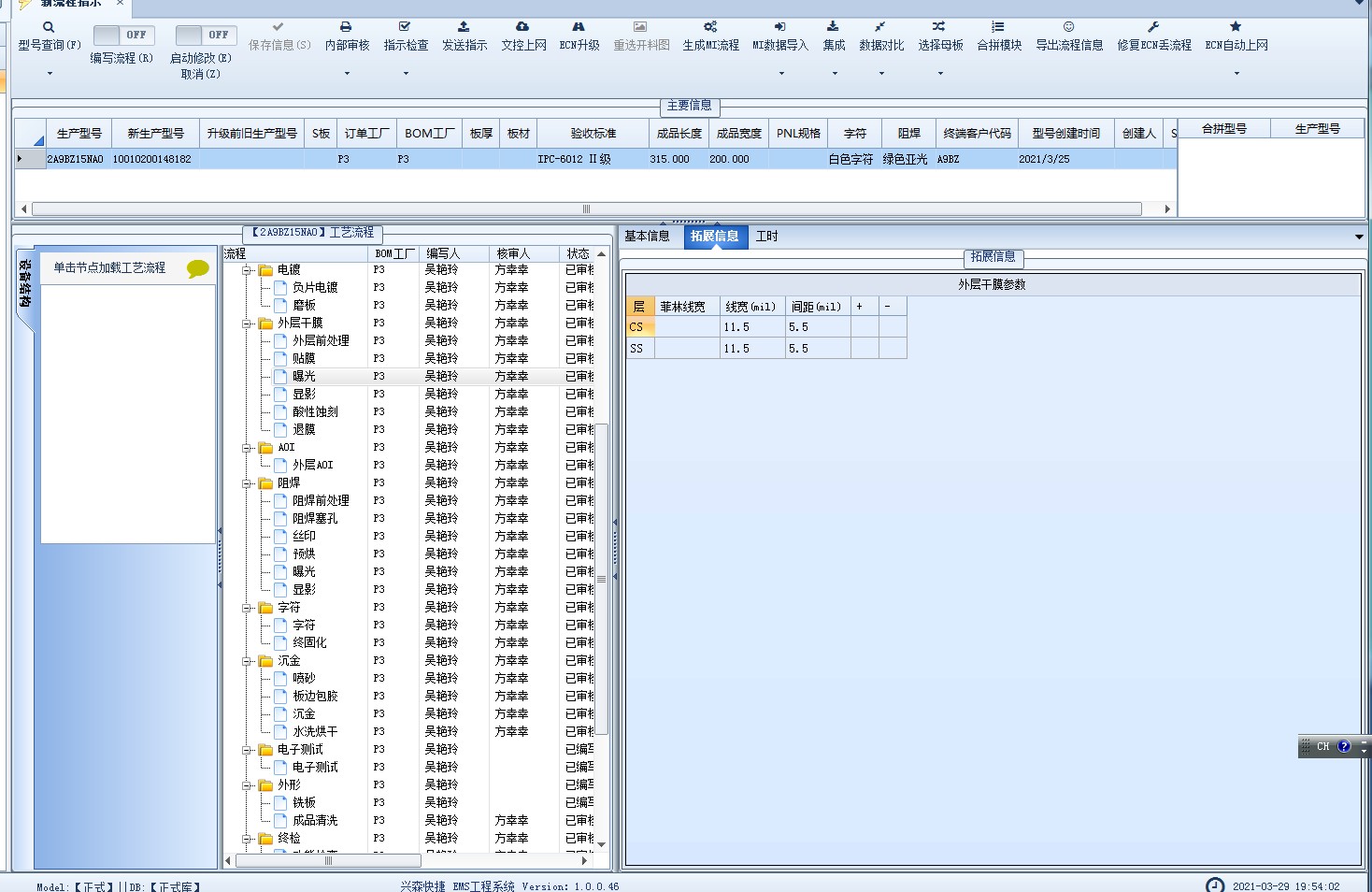Image resolution: width=1372 pixels, height=892 pixels.
Task: Open the dropdown arrow under 型号查询(F)
Action: (50, 73)
